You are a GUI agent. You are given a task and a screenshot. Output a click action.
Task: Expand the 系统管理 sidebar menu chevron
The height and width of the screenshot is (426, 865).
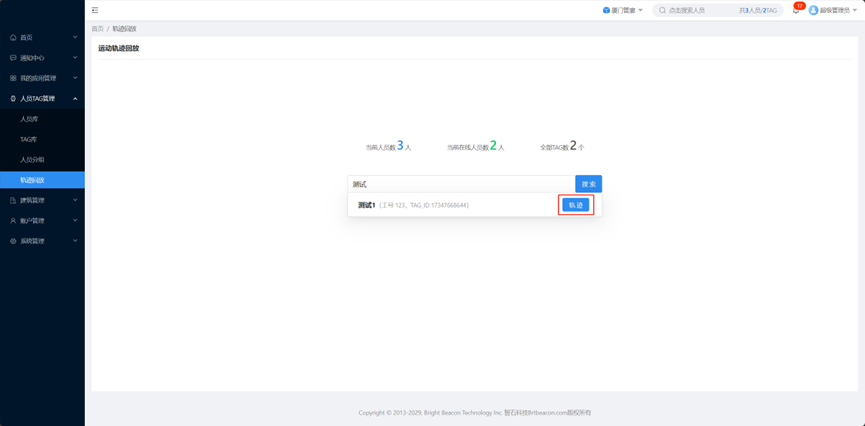75,241
